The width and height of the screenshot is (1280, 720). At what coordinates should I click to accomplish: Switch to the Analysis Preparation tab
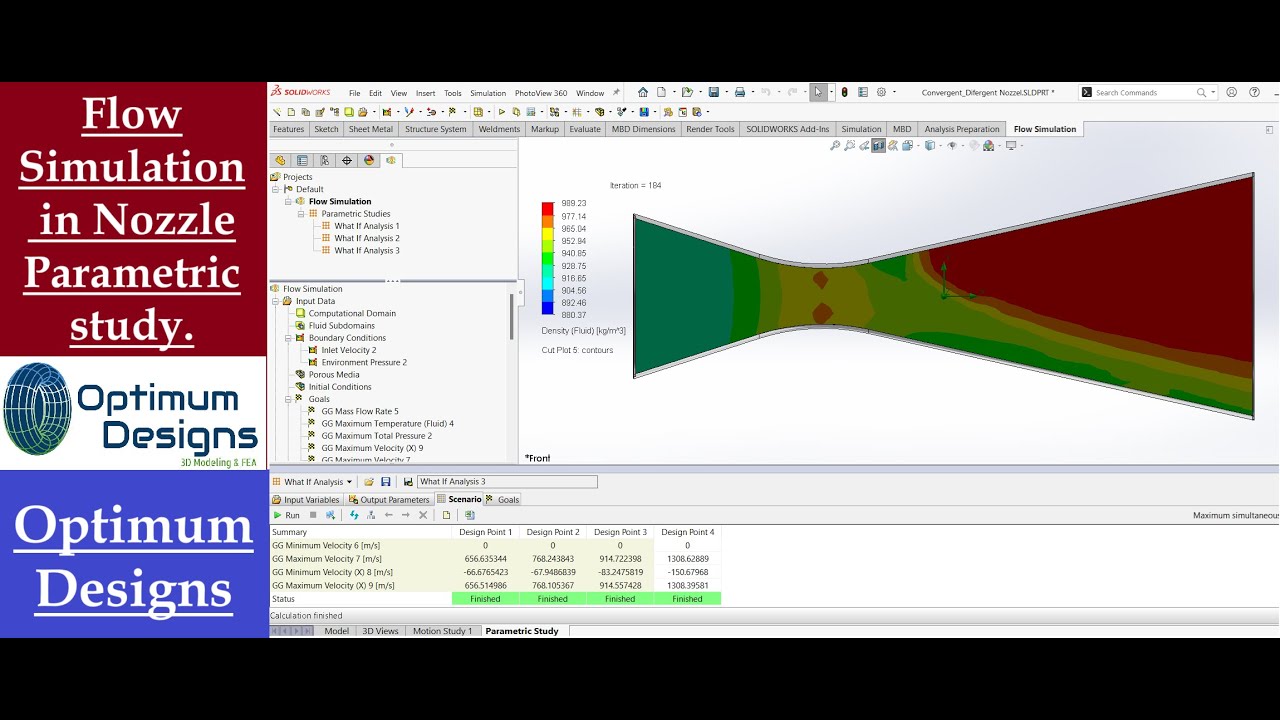962,129
